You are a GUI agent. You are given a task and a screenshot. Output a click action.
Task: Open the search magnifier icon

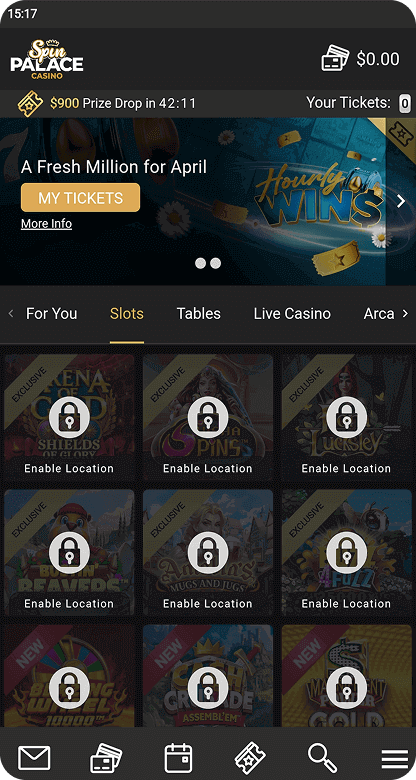click(x=322, y=758)
